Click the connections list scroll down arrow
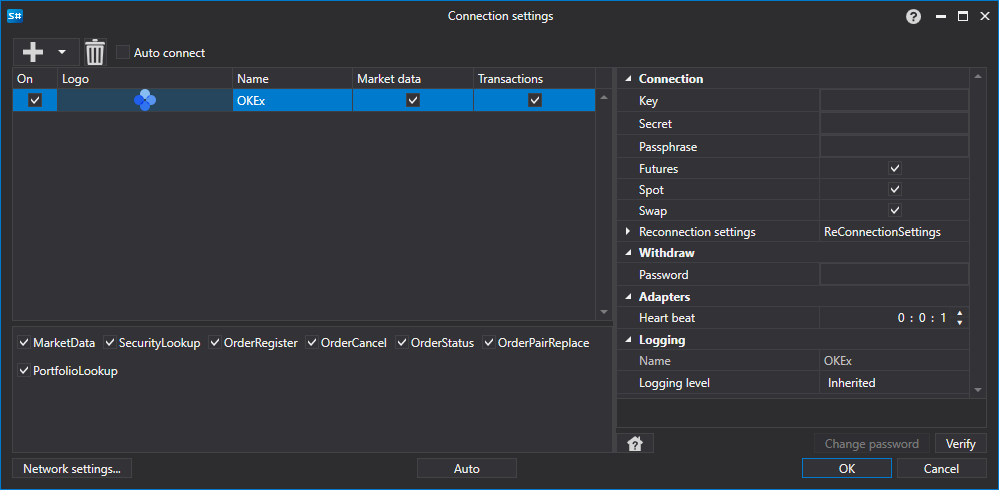This screenshot has width=999, height=490. 604,312
